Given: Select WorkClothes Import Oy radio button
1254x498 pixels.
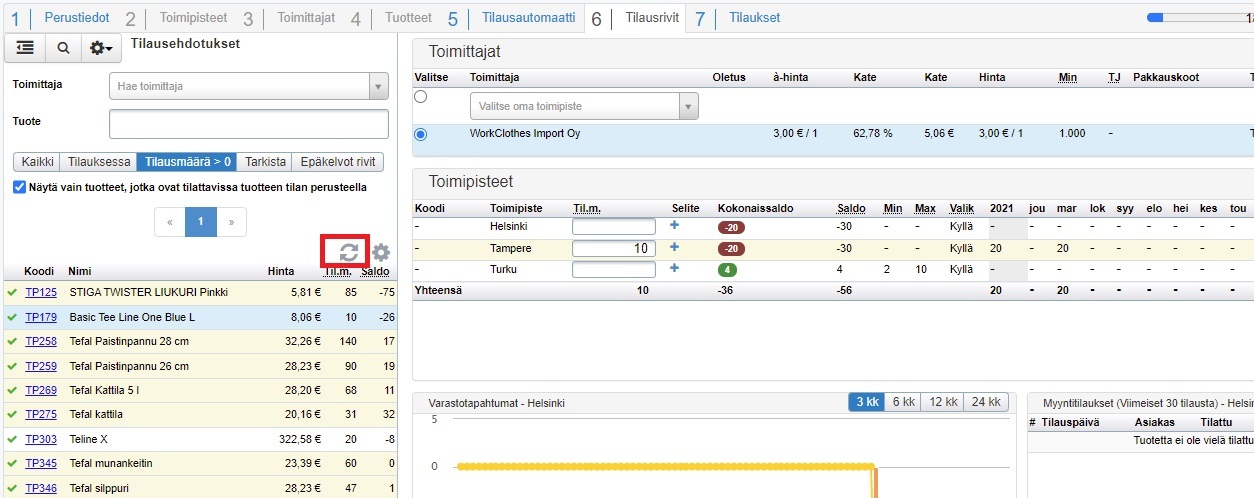Looking at the screenshot, I should point(420,134).
